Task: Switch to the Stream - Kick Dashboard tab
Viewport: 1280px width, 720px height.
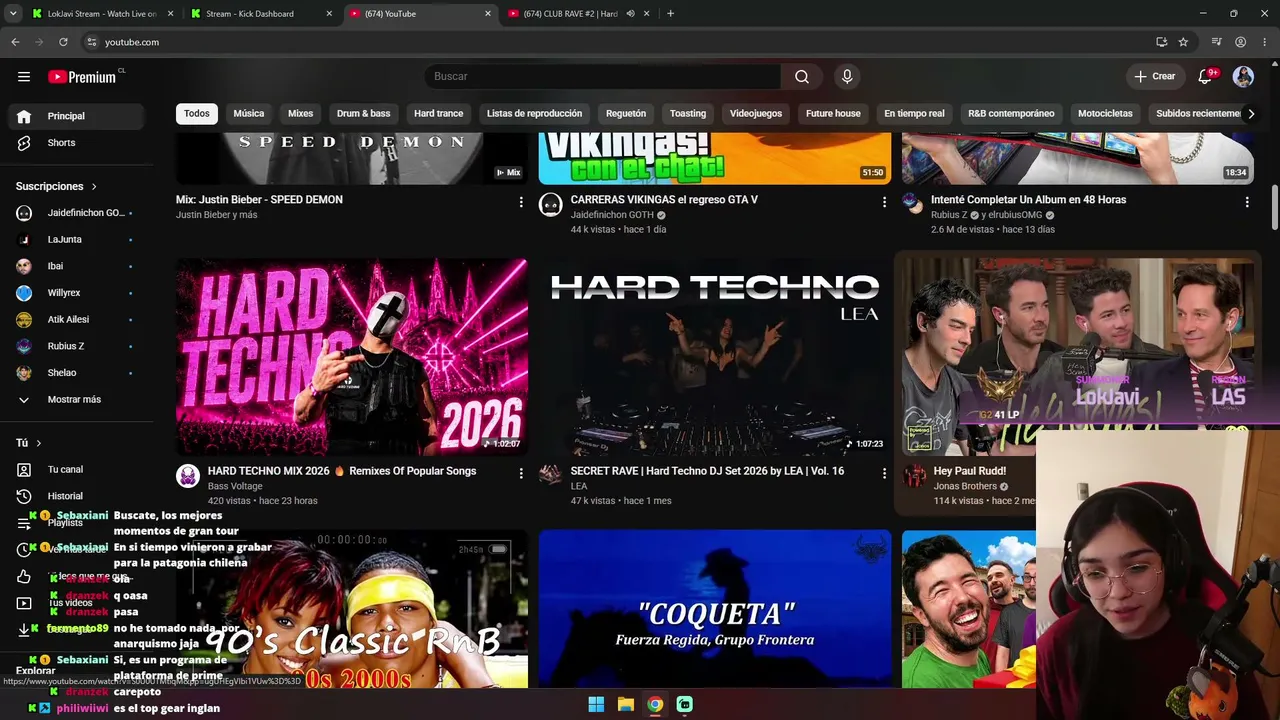Action: click(260, 14)
